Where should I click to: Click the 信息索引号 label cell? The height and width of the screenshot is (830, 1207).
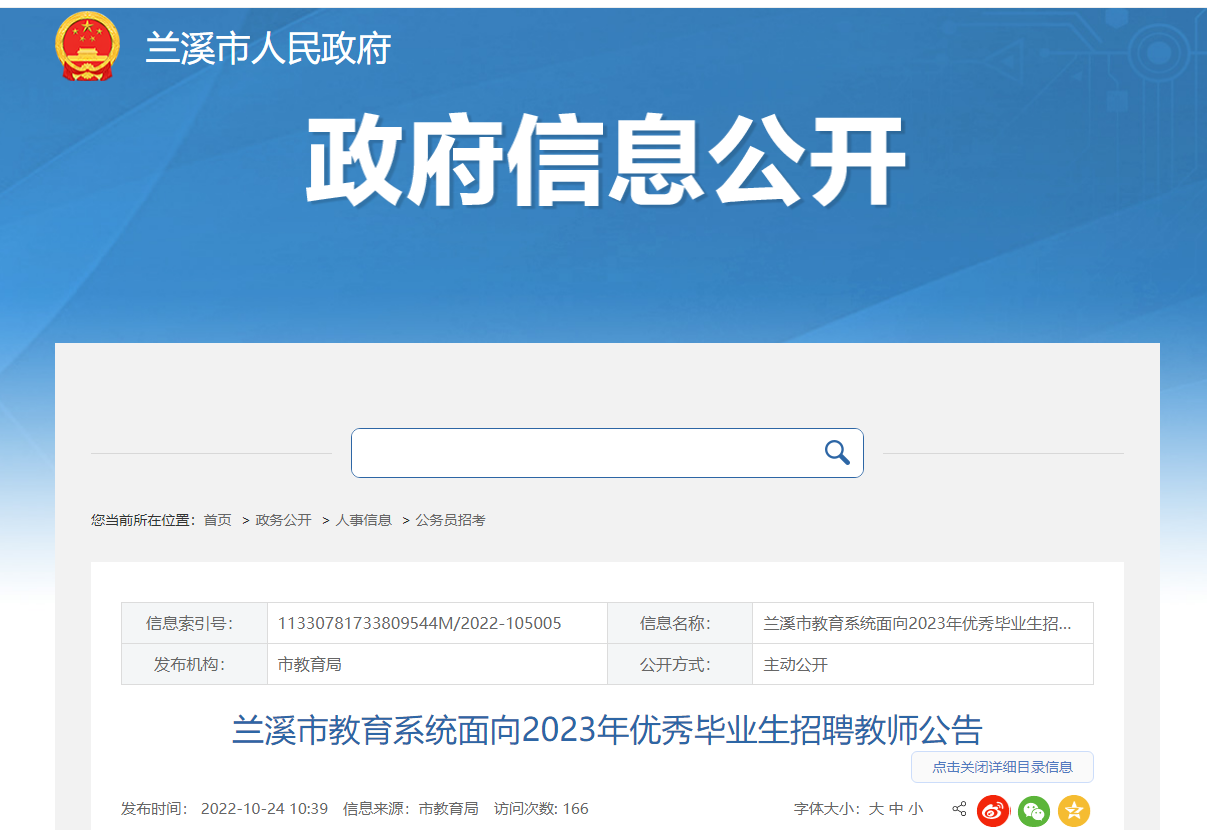(x=194, y=623)
